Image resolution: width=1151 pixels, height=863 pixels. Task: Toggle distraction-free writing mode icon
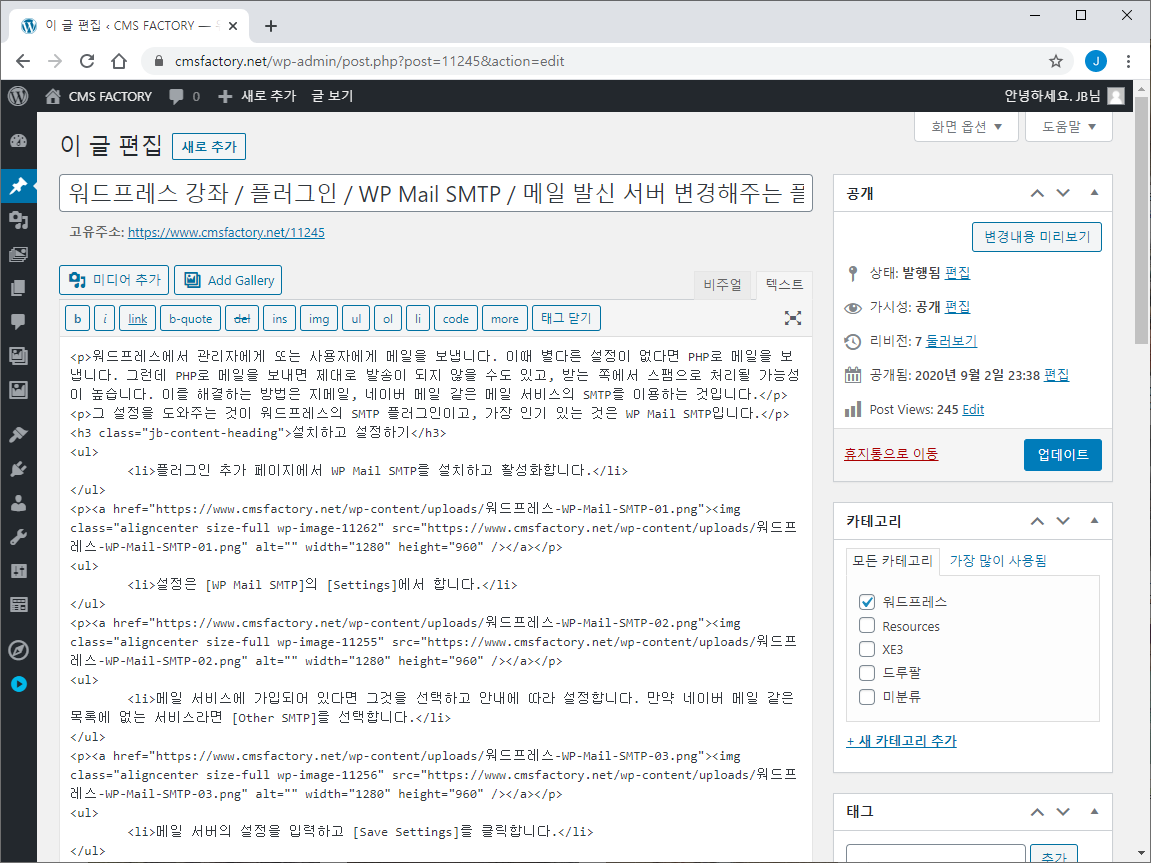click(x=793, y=318)
